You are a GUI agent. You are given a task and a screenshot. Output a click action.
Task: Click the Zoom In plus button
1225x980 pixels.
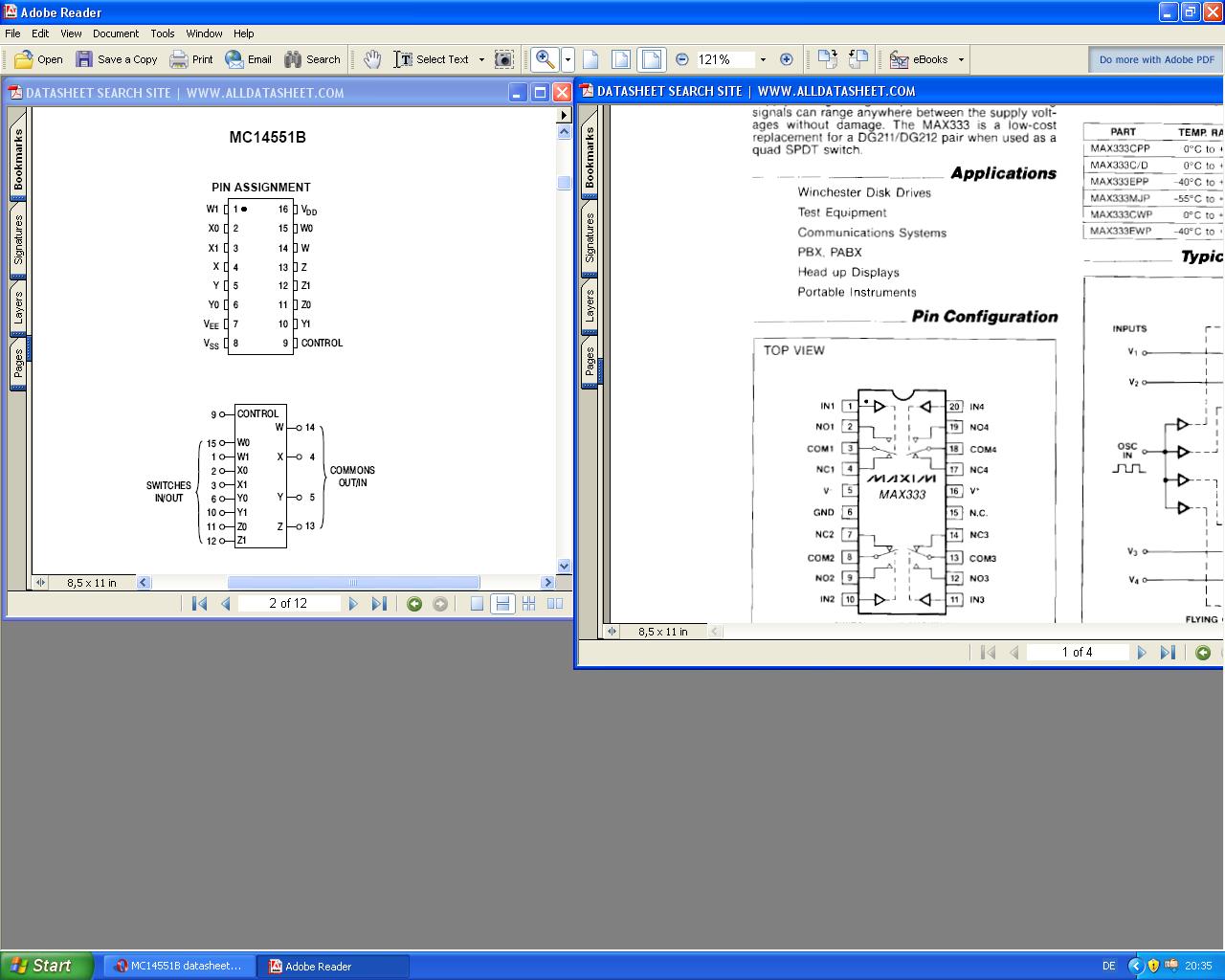tap(787, 59)
